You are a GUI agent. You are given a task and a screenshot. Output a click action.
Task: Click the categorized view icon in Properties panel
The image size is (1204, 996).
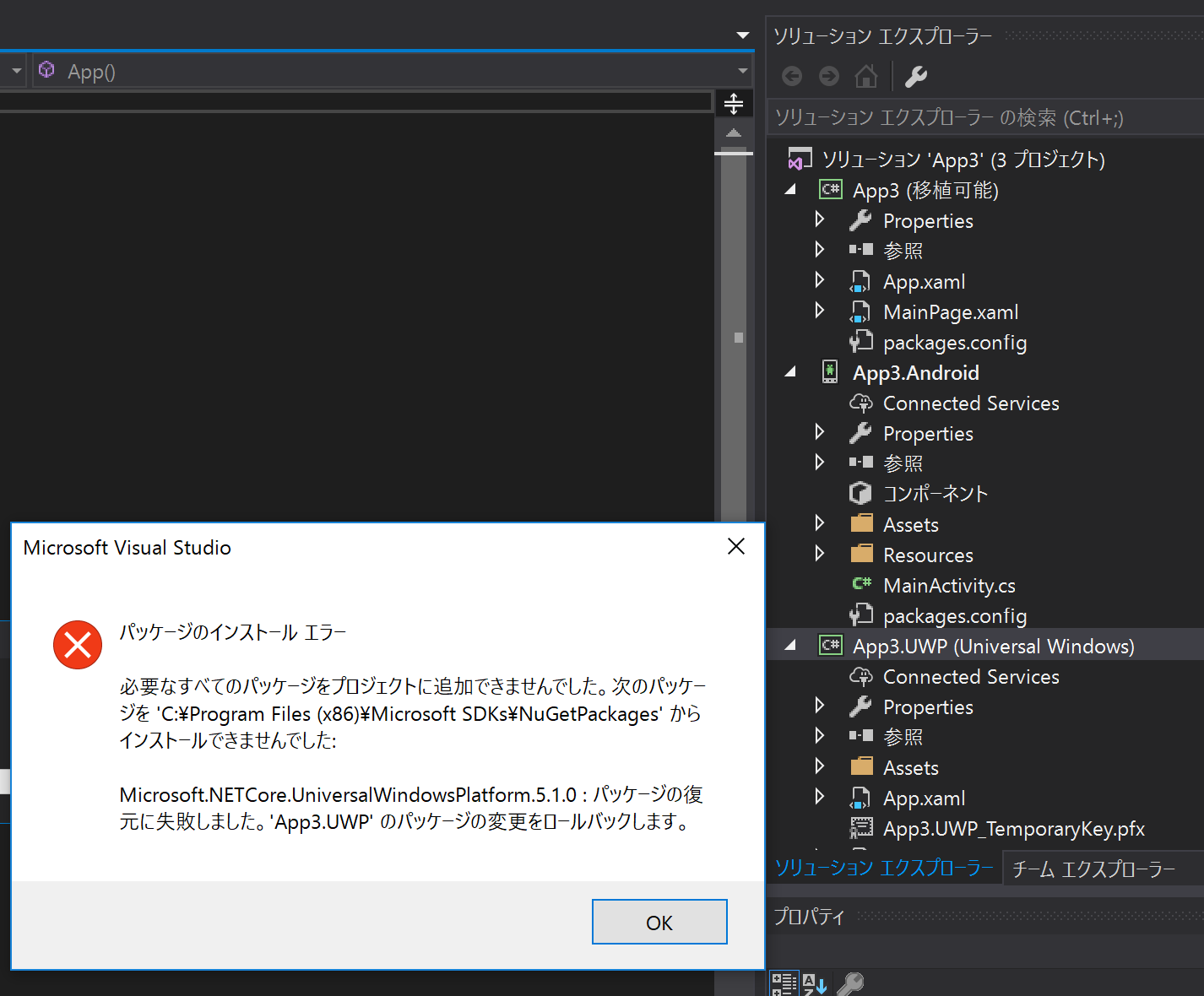tap(784, 983)
